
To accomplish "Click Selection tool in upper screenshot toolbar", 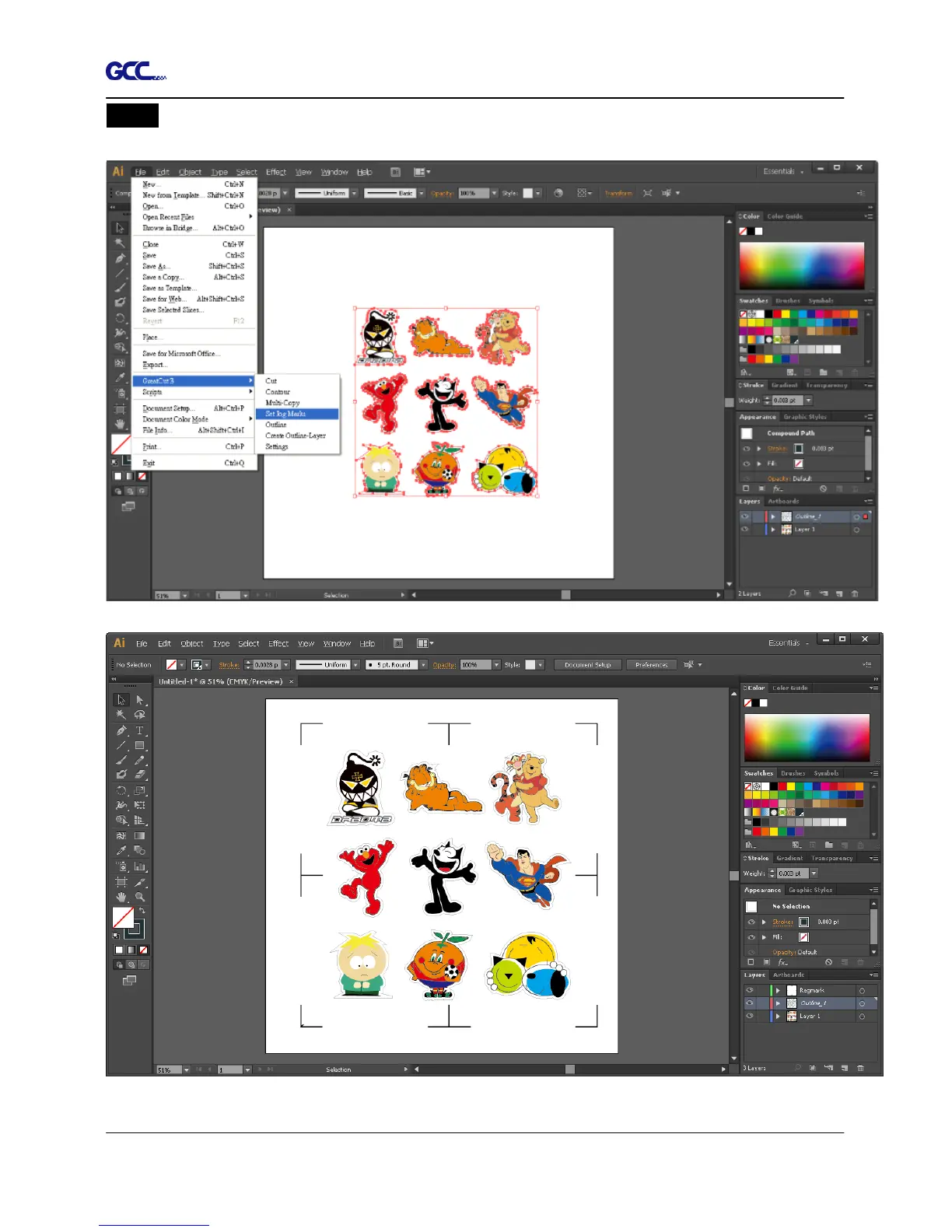I will (120, 228).
